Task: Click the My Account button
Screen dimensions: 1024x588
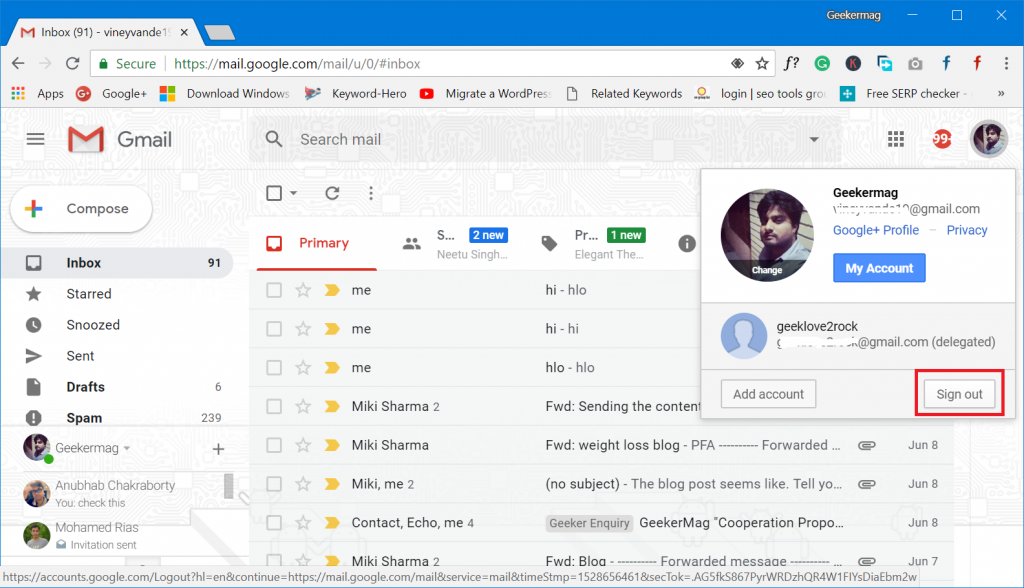Action: [x=879, y=268]
